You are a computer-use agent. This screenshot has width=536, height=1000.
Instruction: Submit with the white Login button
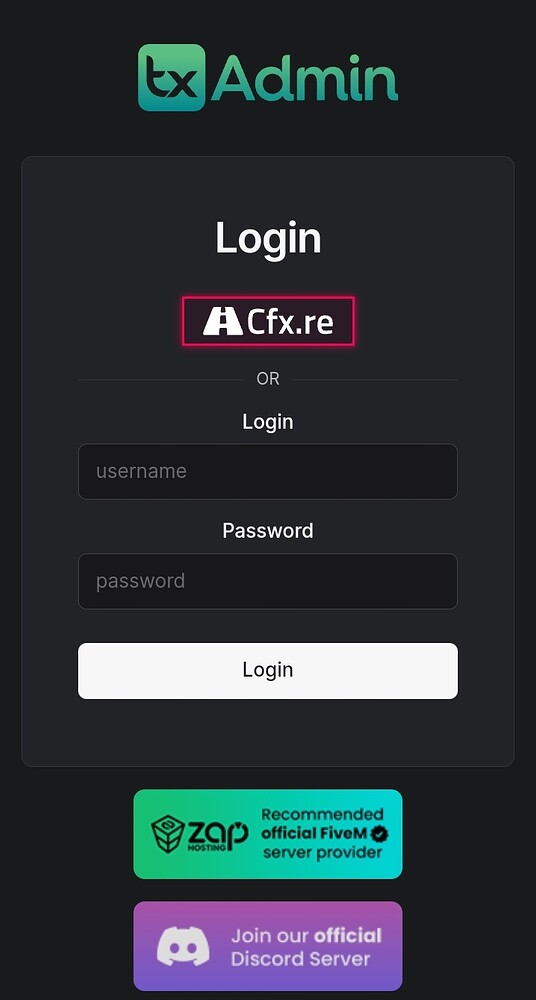268,670
